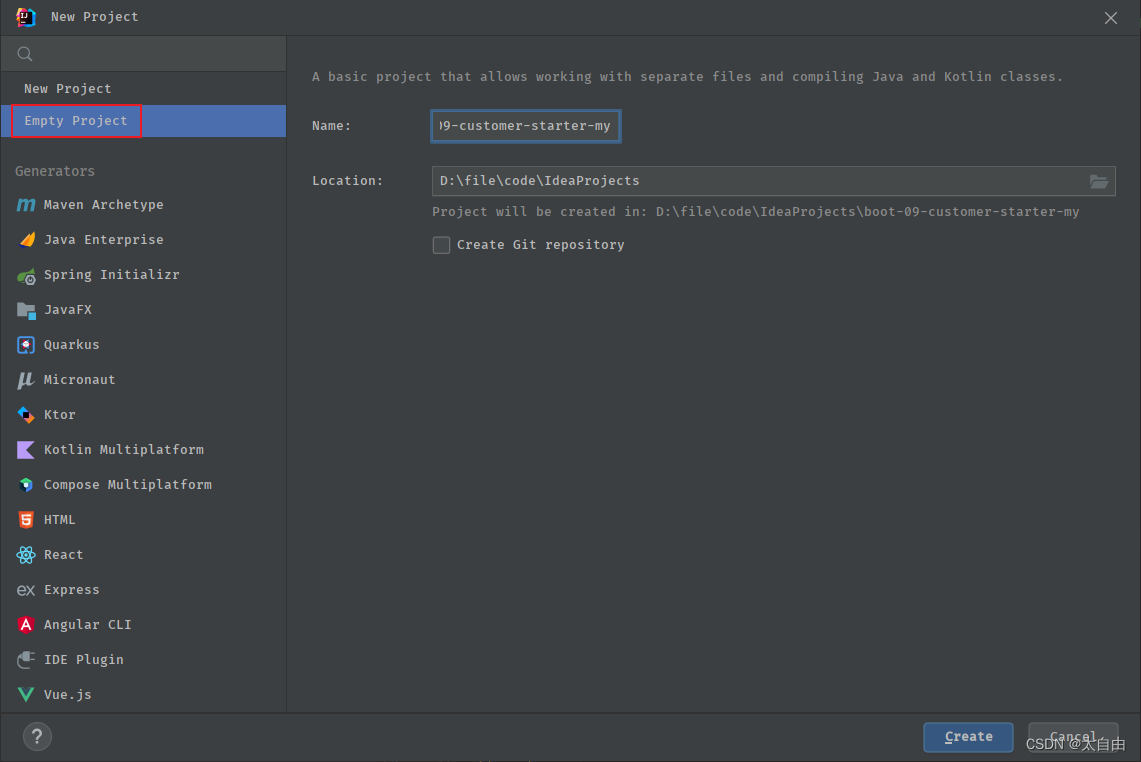
Task: Open help with the question mark button
Action: click(x=37, y=737)
